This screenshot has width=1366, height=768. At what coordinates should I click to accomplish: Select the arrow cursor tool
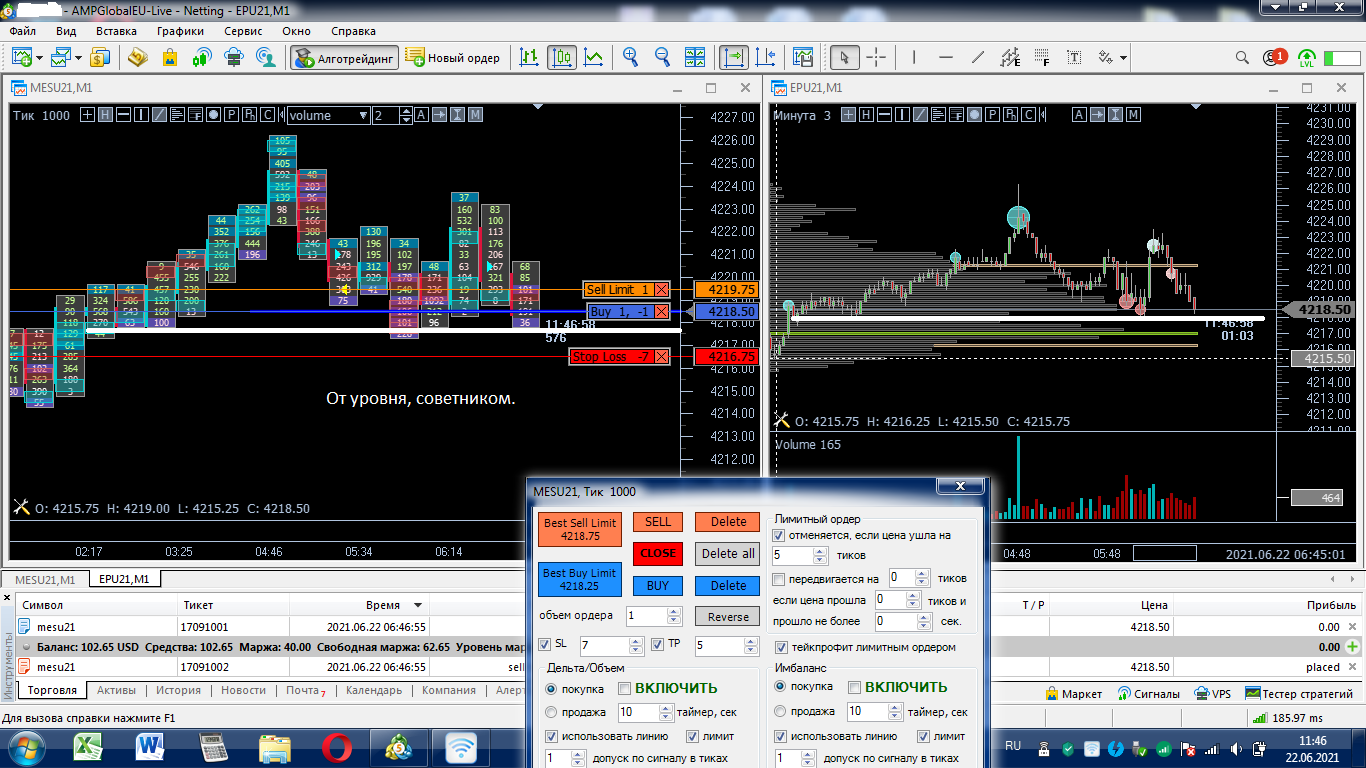tap(845, 57)
